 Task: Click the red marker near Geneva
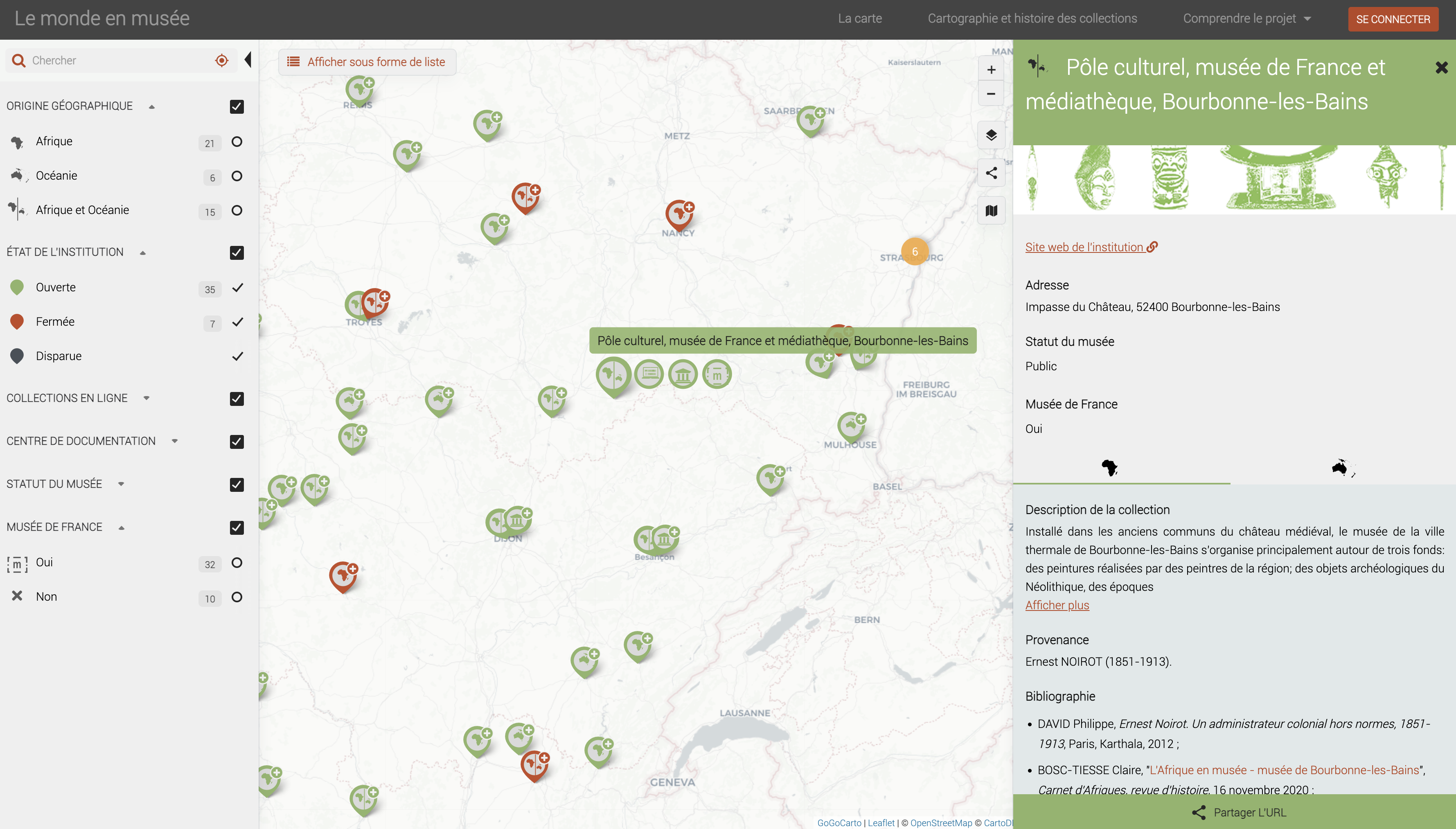pyautogui.click(x=535, y=766)
